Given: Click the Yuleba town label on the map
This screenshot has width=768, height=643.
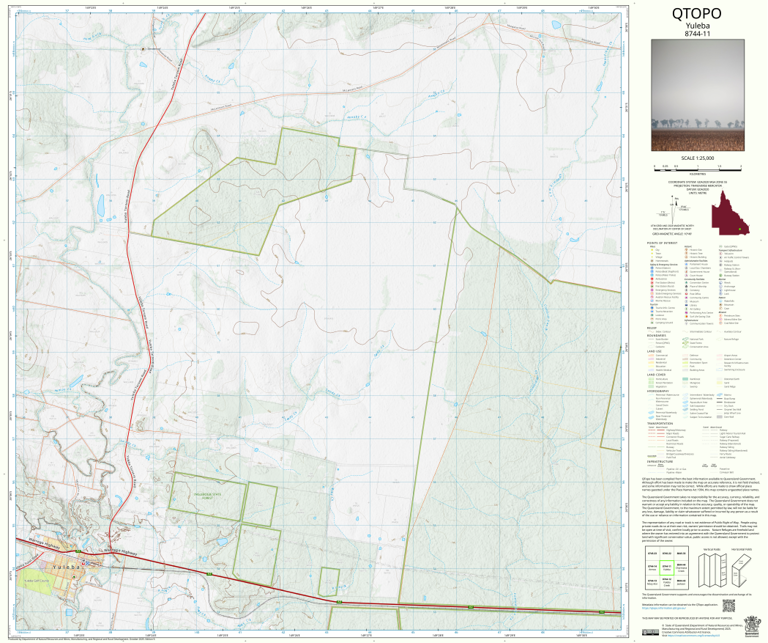Looking at the screenshot, I should (x=66, y=567).
